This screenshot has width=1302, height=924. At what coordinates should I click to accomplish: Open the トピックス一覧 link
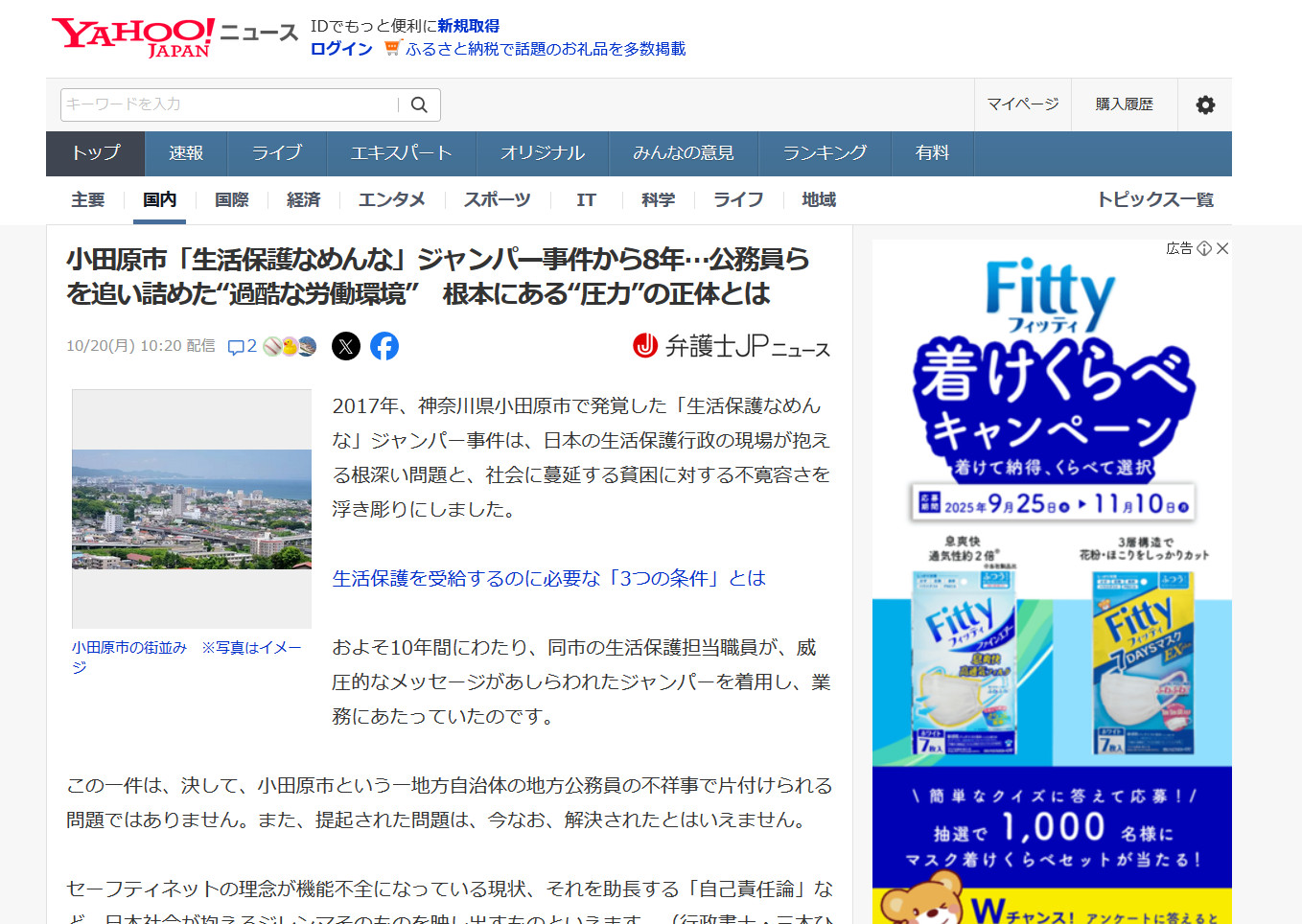[1155, 199]
